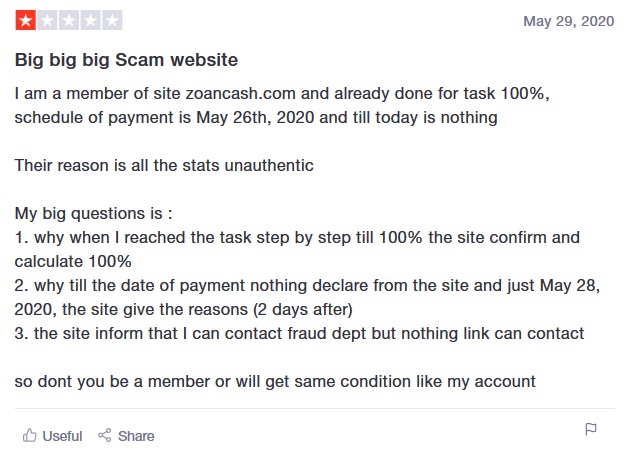Viewport: 627px width, 463px height.
Task: Click the red first star in the rating
Action: (26, 20)
